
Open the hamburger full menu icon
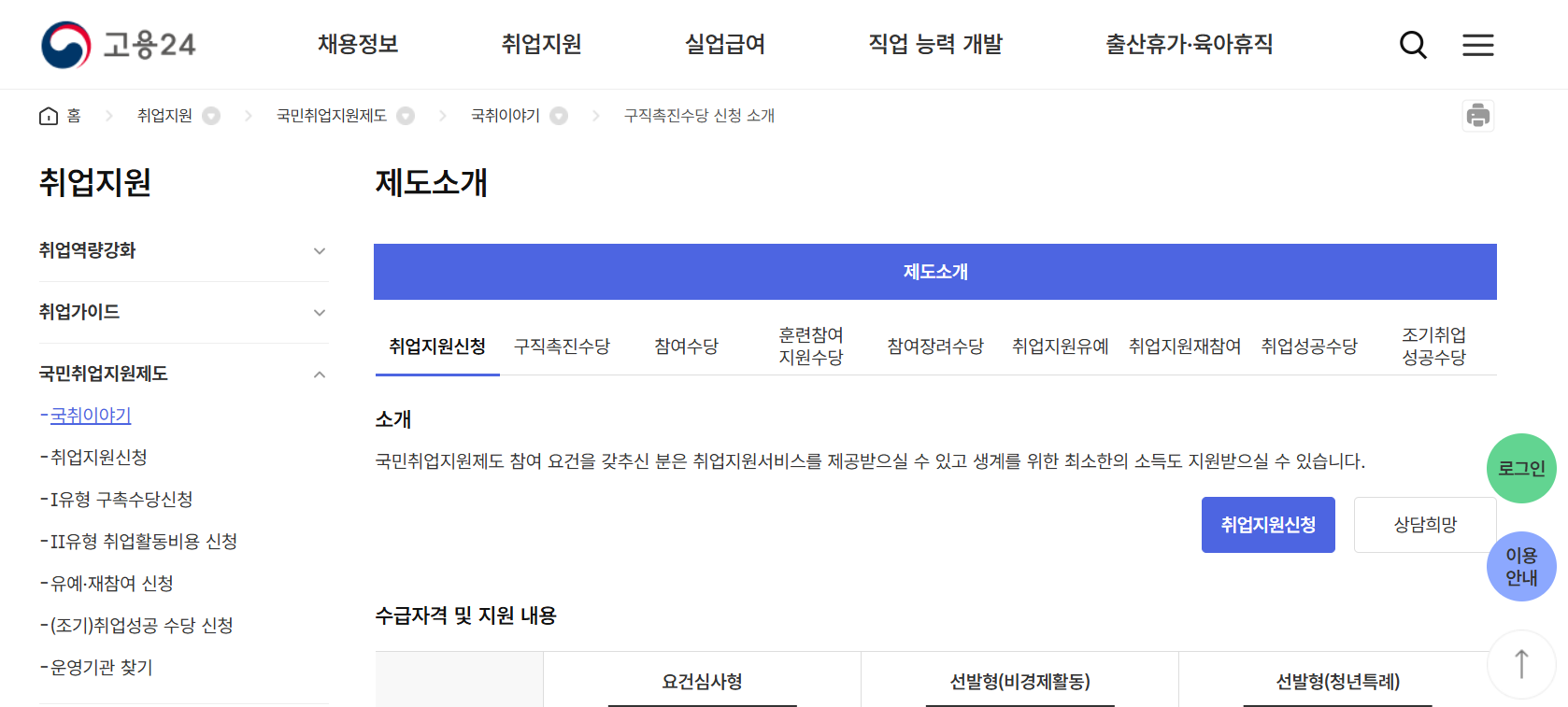[1478, 45]
